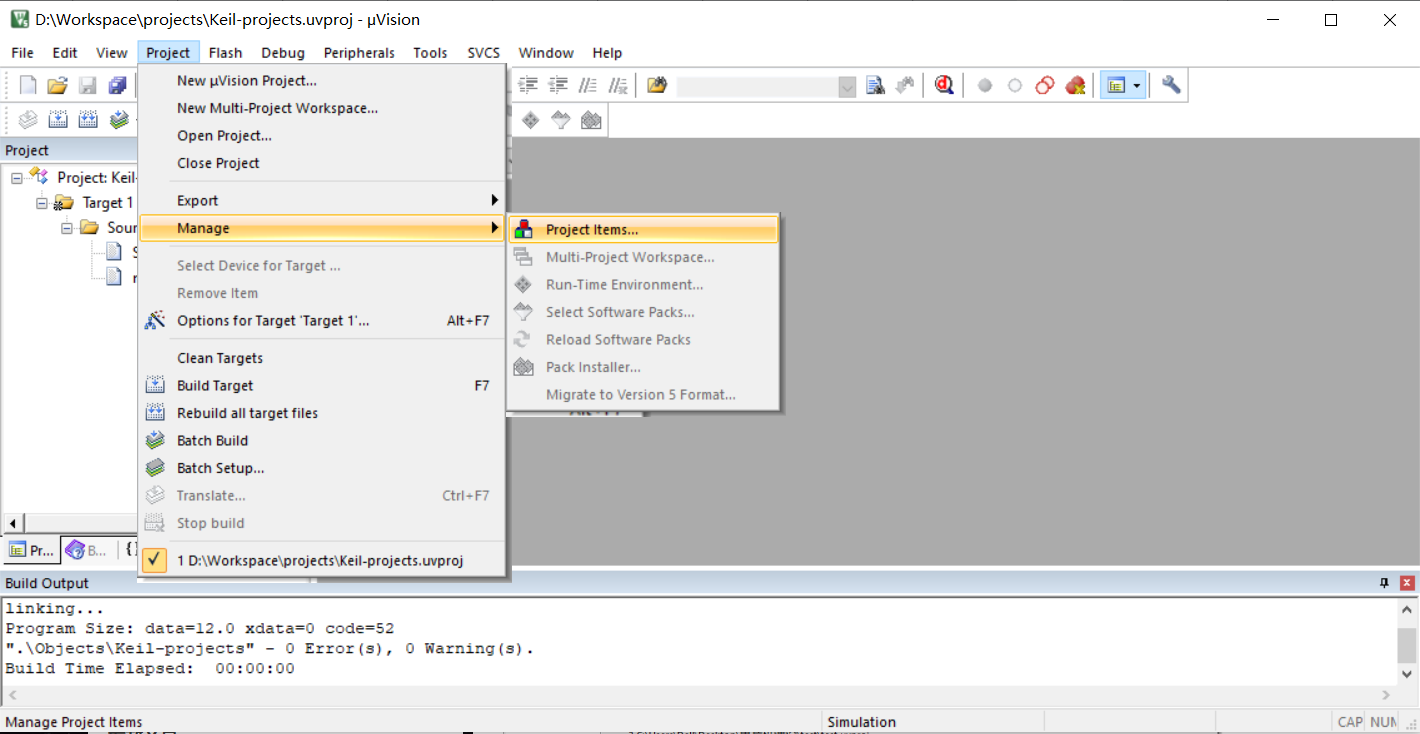The height and width of the screenshot is (734, 1420).
Task: Choose Clean Targets menu entry
Action: pos(321,358)
